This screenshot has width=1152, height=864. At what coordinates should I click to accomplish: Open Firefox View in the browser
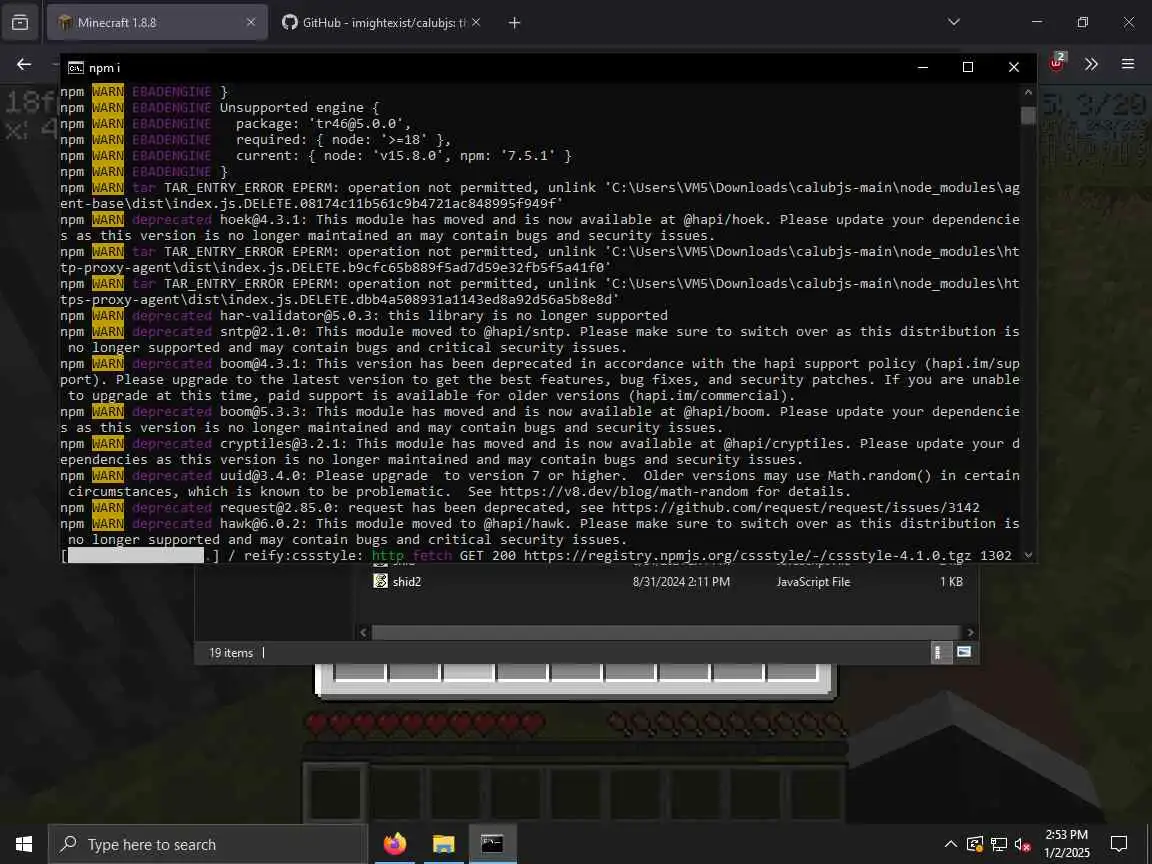tap(20, 23)
